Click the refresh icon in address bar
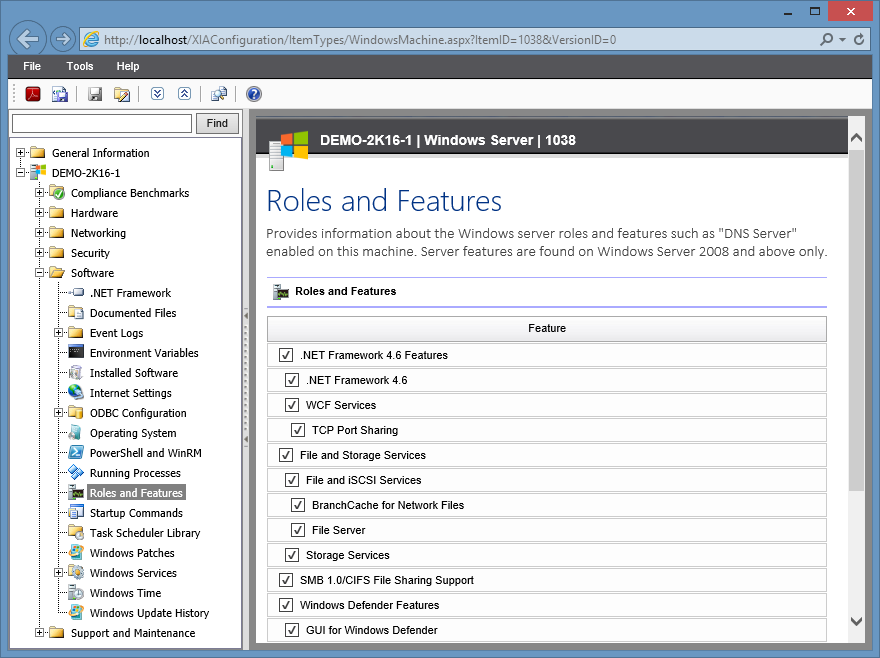 859,39
